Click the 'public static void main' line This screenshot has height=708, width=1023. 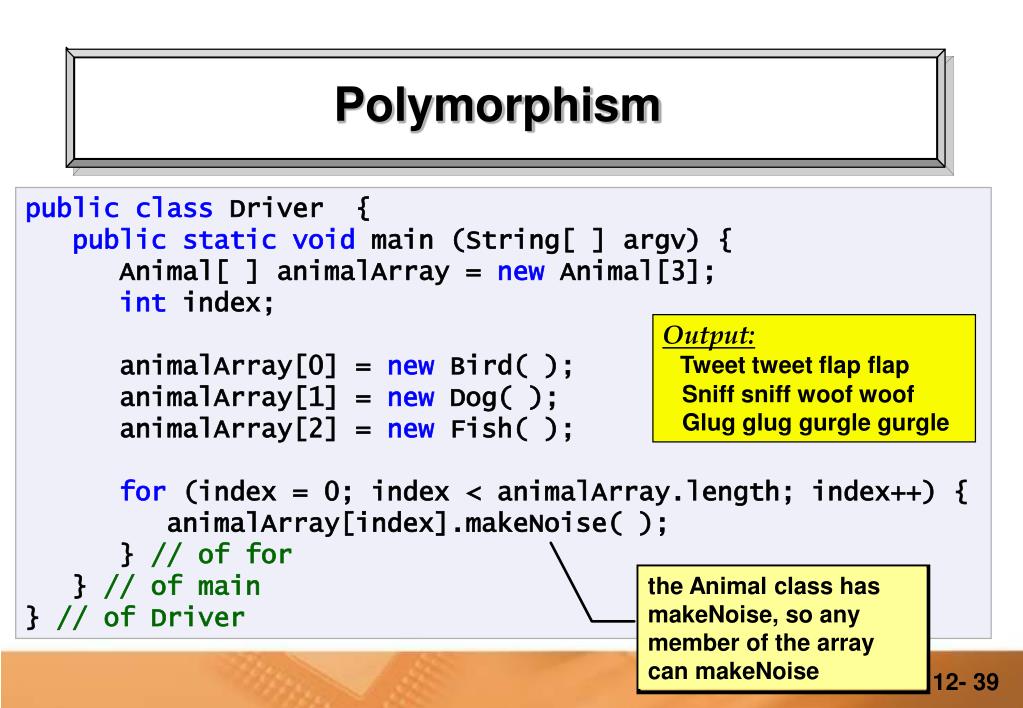(x=403, y=240)
